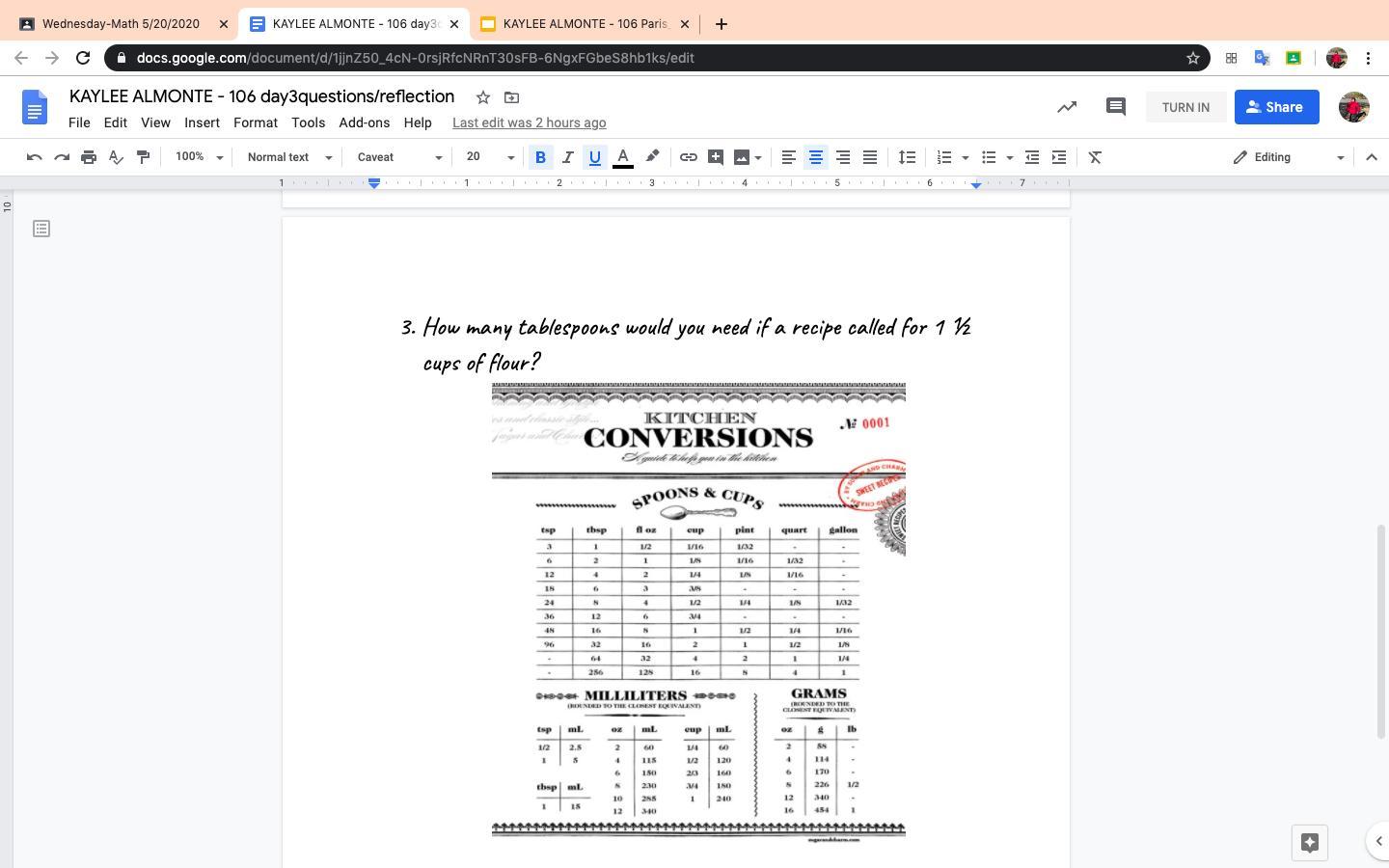Expand bulleted list options arrow
This screenshot has width=1389, height=868.
point(1010,157)
